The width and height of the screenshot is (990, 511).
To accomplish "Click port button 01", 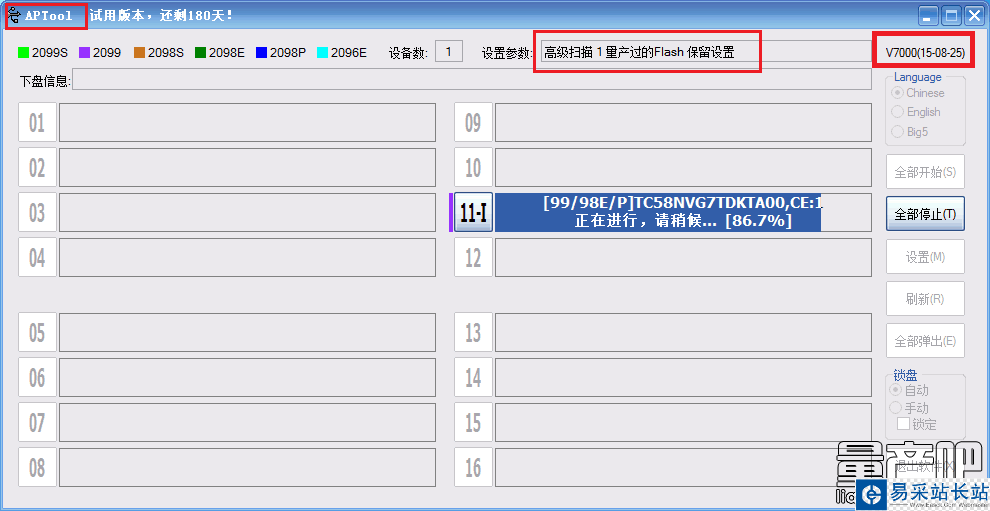I will tap(37, 123).
